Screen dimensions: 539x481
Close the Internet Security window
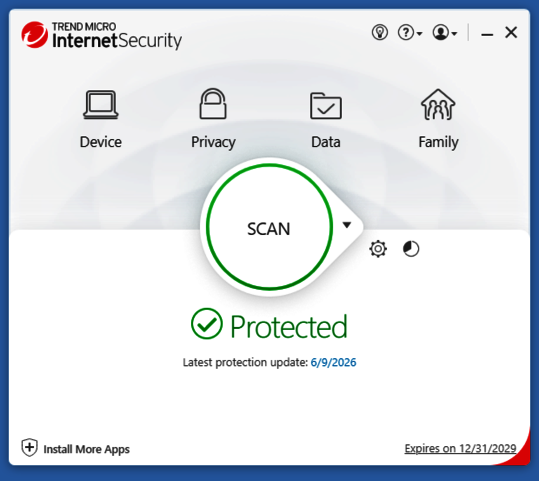point(511,33)
